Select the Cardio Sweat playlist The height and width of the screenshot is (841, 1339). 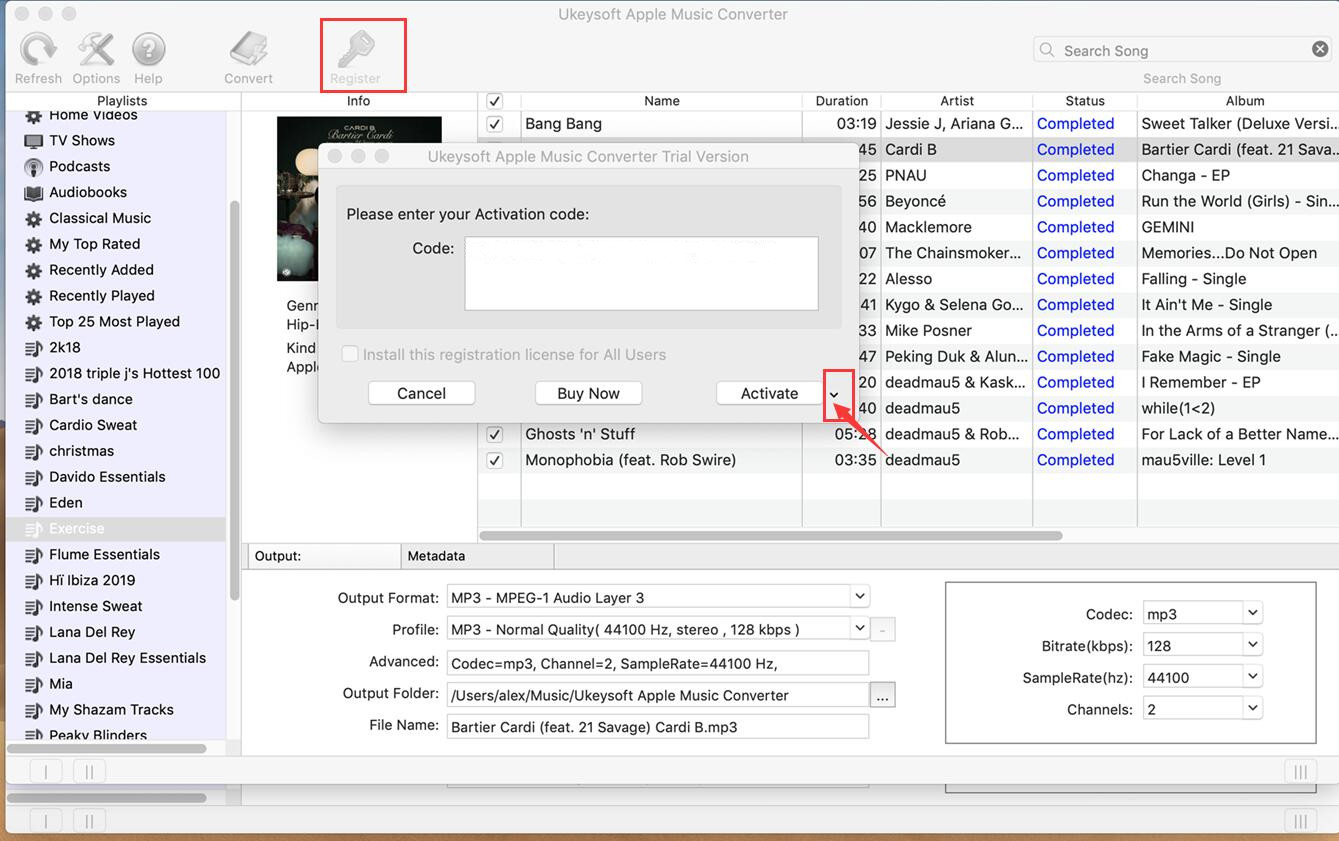[x=93, y=425]
